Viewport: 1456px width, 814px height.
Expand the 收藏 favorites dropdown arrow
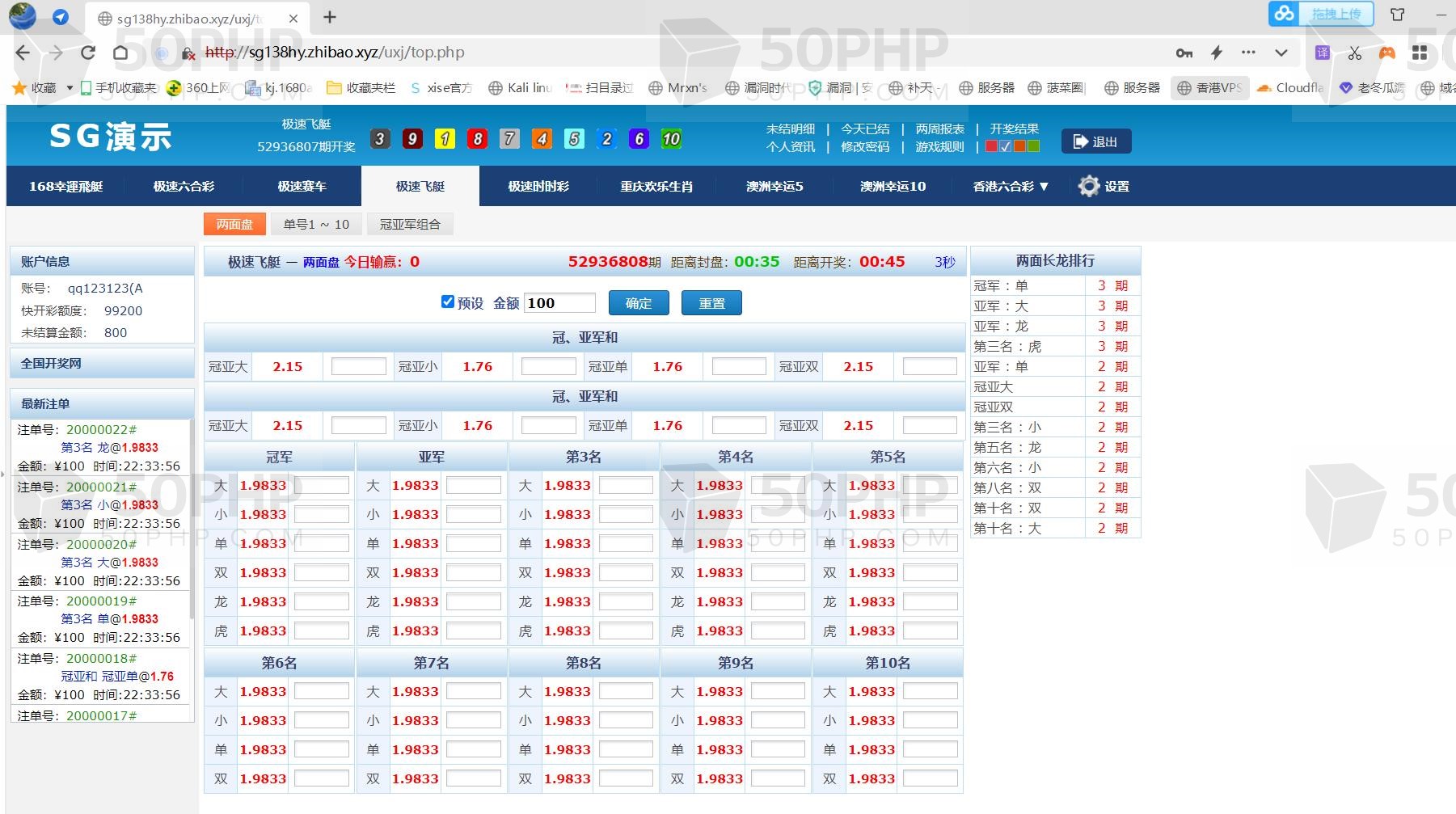point(70,87)
